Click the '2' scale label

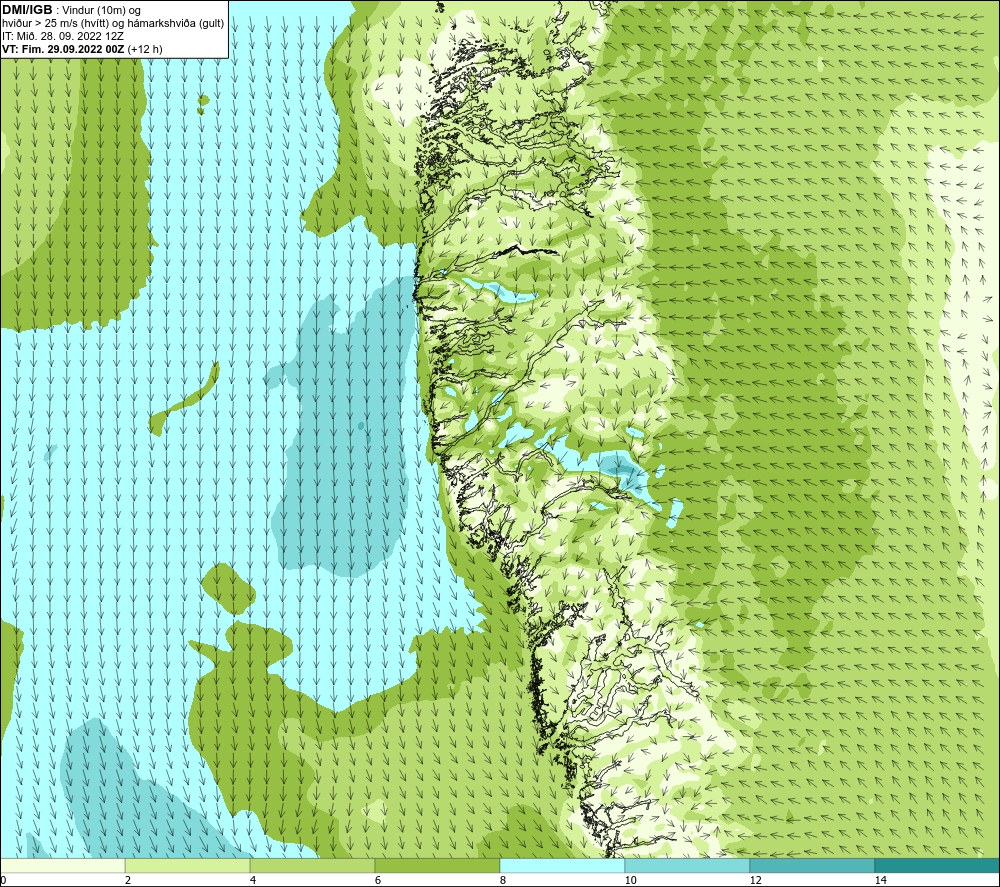pyautogui.click(x=128, y=880)
